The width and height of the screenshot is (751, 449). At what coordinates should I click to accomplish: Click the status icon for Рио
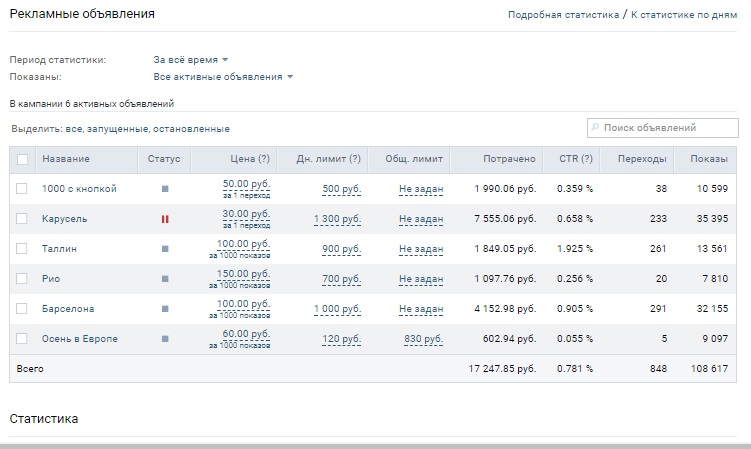point(164,279)
